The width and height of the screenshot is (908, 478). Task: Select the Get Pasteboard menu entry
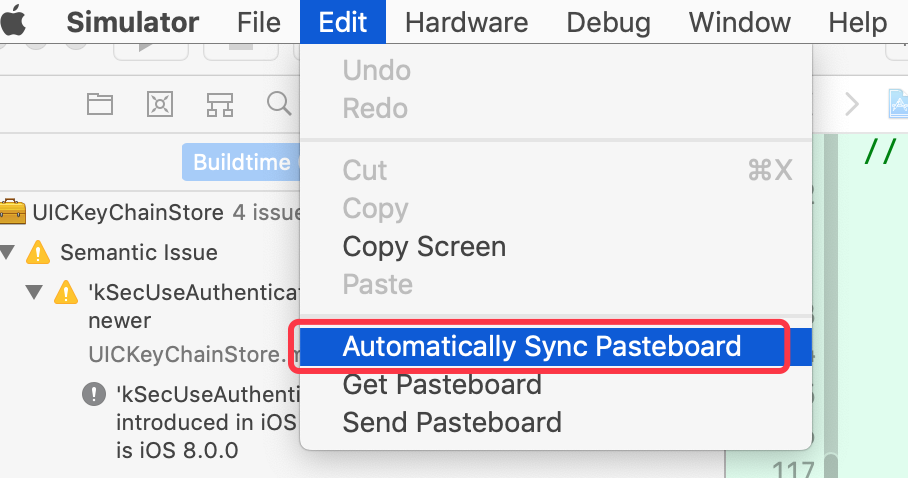441,384
